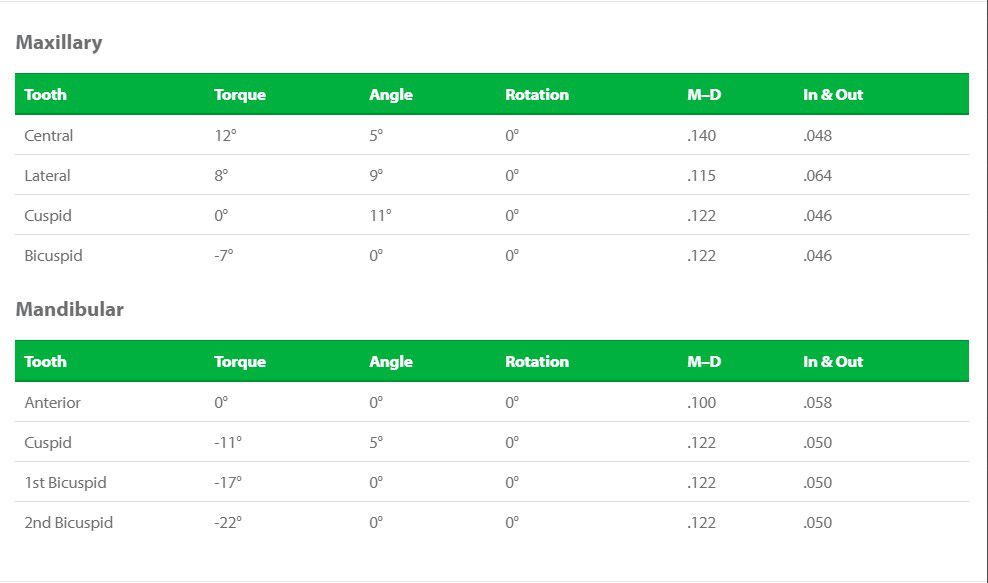Click the Maxillary Rotation column header
The width and height of the screenshot is (988, 583).
(537, 95)
